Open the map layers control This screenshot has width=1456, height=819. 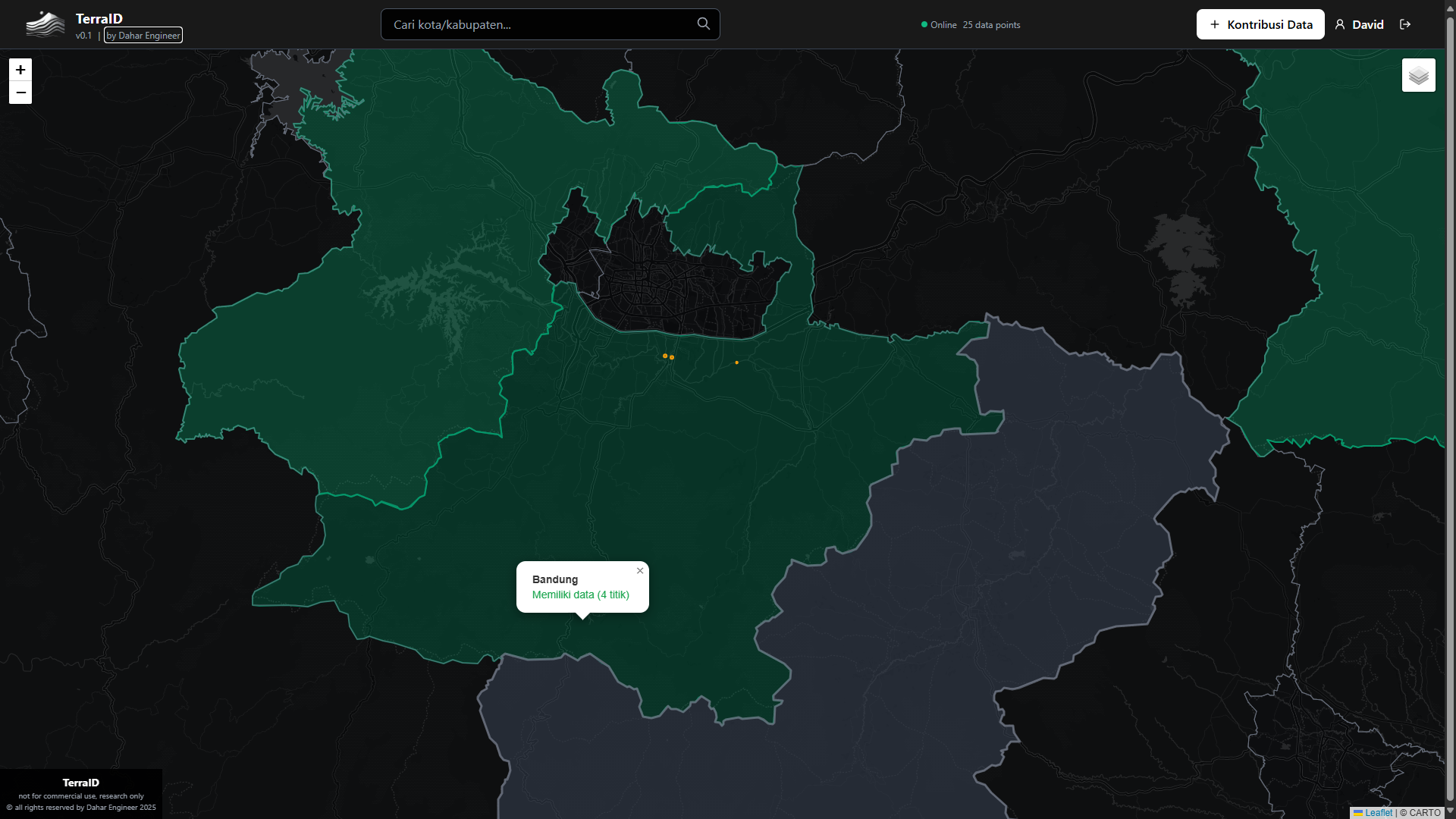1418,75
